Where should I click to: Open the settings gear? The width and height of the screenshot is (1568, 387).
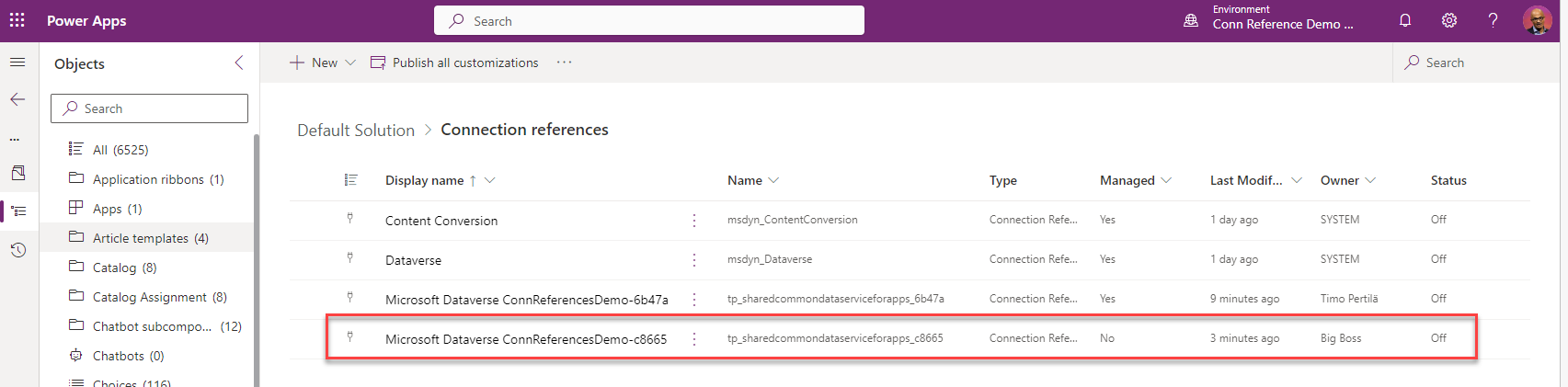(1449, 20)
